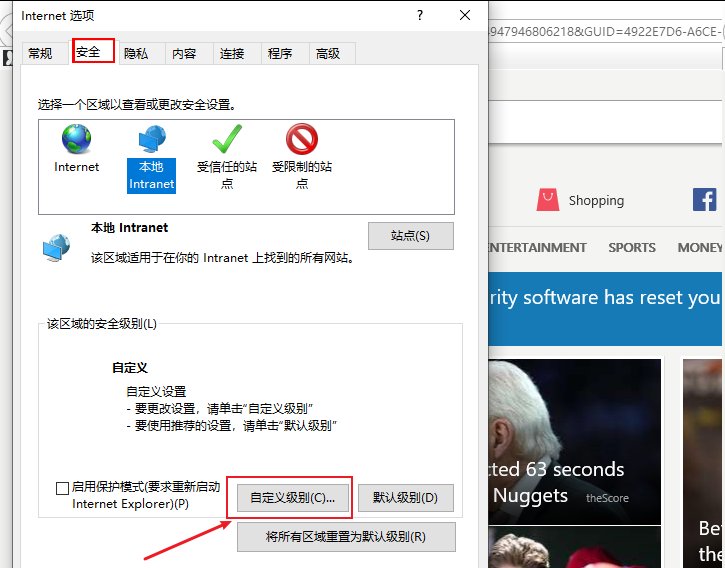The image size is (725, 568).
Task: Toggle 启用保护模式 checkbox
Action: click(62, 488)
